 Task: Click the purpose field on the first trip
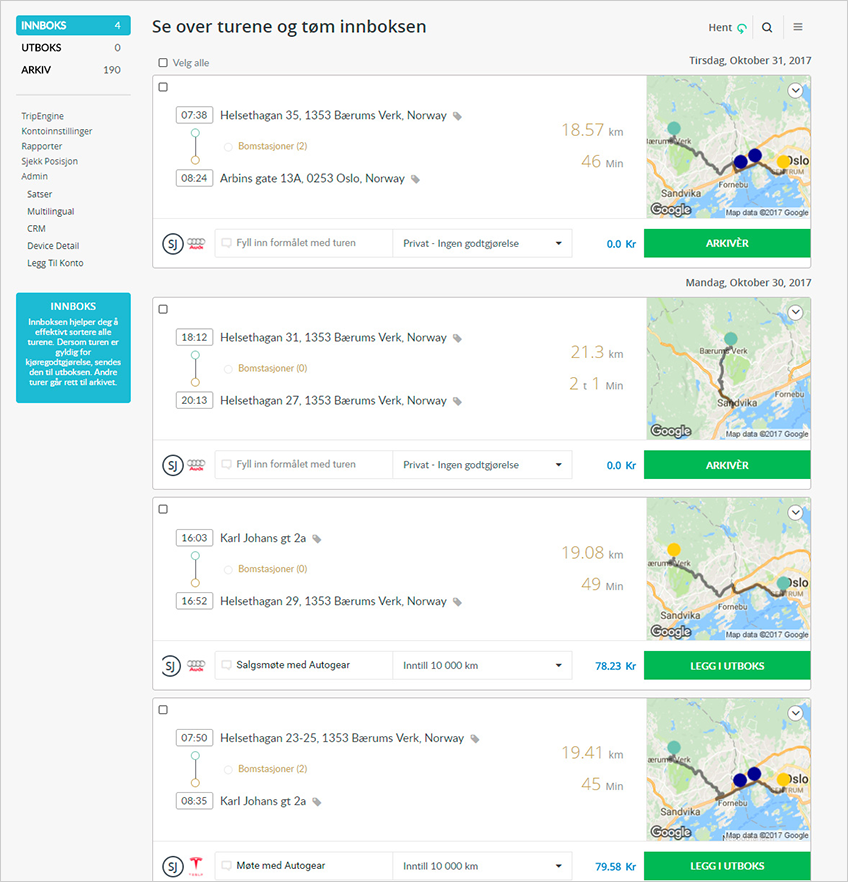[x=303, y=243]
